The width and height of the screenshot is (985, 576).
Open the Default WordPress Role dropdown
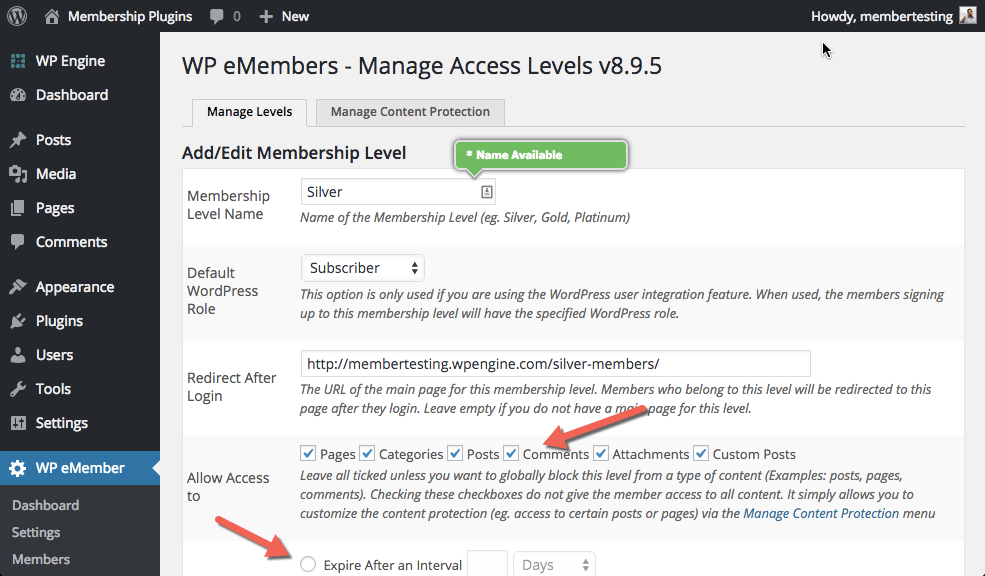point(363,268)
